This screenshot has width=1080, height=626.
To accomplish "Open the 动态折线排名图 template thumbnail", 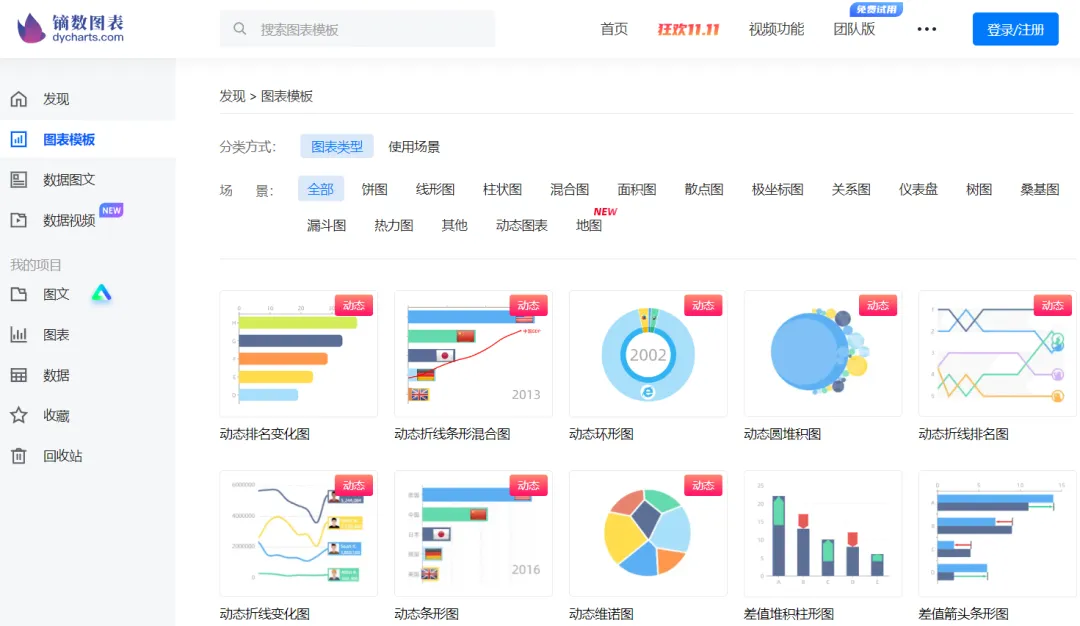I will coord(997,353).
